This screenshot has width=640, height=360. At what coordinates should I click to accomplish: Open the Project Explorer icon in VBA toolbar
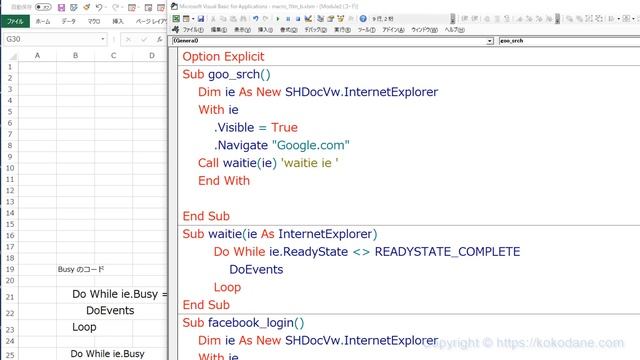[x=320, y=19]
